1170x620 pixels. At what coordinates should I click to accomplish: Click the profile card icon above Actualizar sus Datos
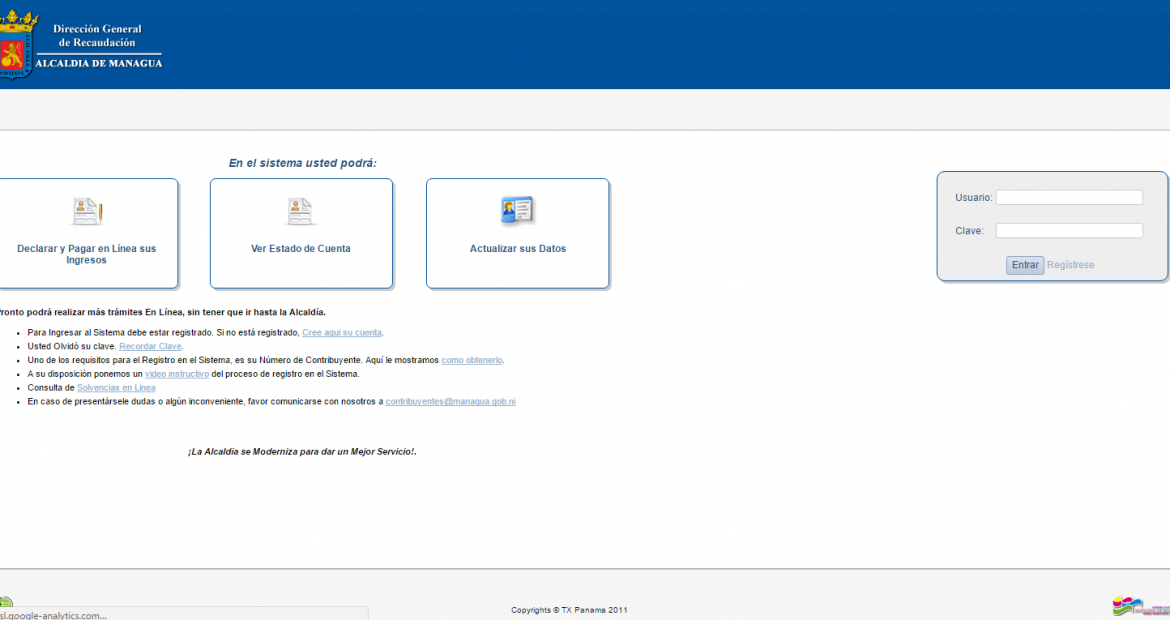517,211
